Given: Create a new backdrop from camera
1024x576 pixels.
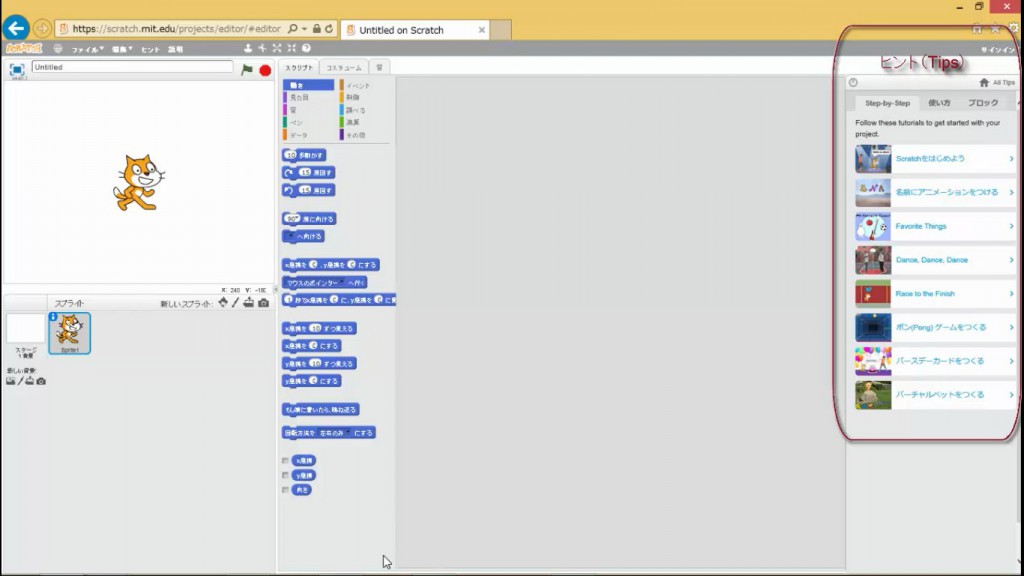Looking at the screenshot, I should [41, 381].
